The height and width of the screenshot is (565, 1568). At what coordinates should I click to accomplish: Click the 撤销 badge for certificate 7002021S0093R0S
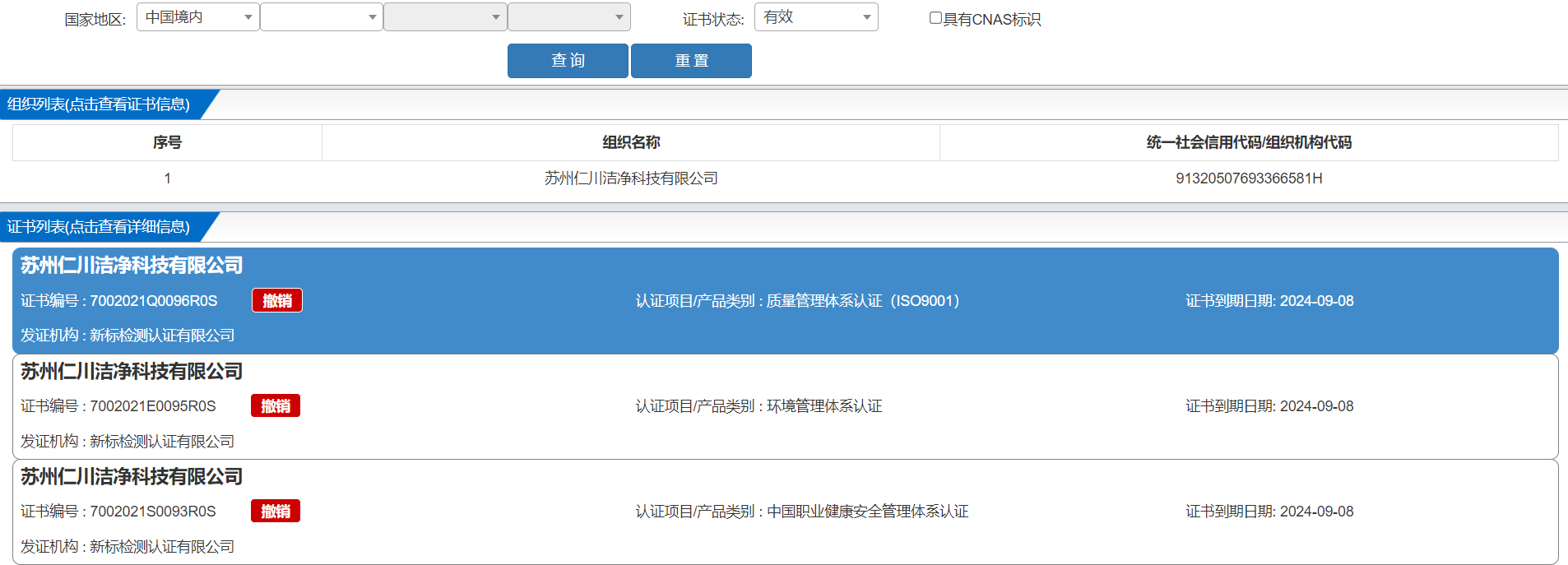276,512
